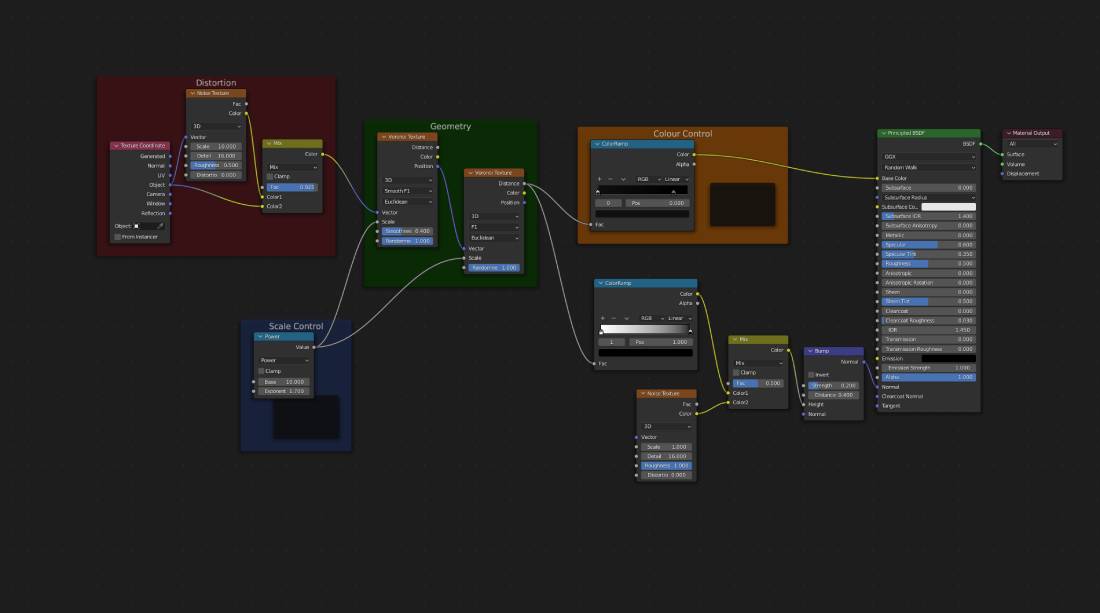Click the Bump node Normal output socket
Viewport: 1100px width, 613px height.
click(864, 362)
